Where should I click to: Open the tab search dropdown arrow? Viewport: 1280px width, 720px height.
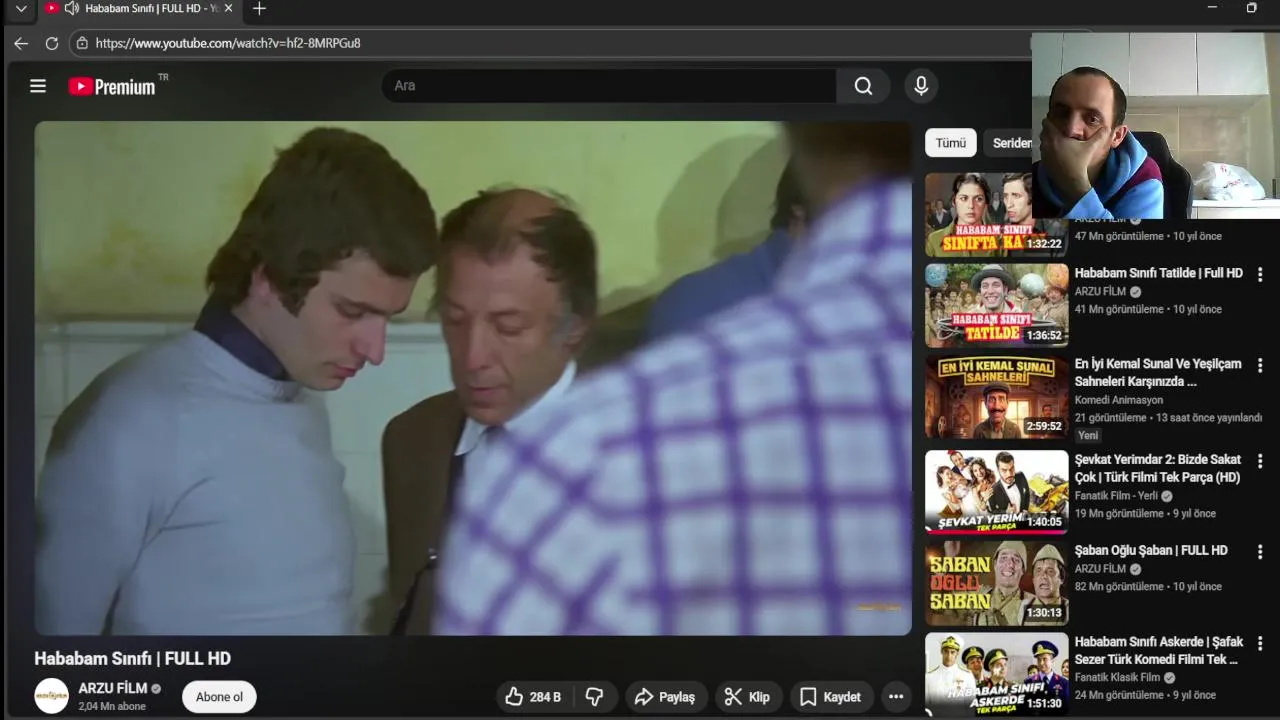pos(20,9)
